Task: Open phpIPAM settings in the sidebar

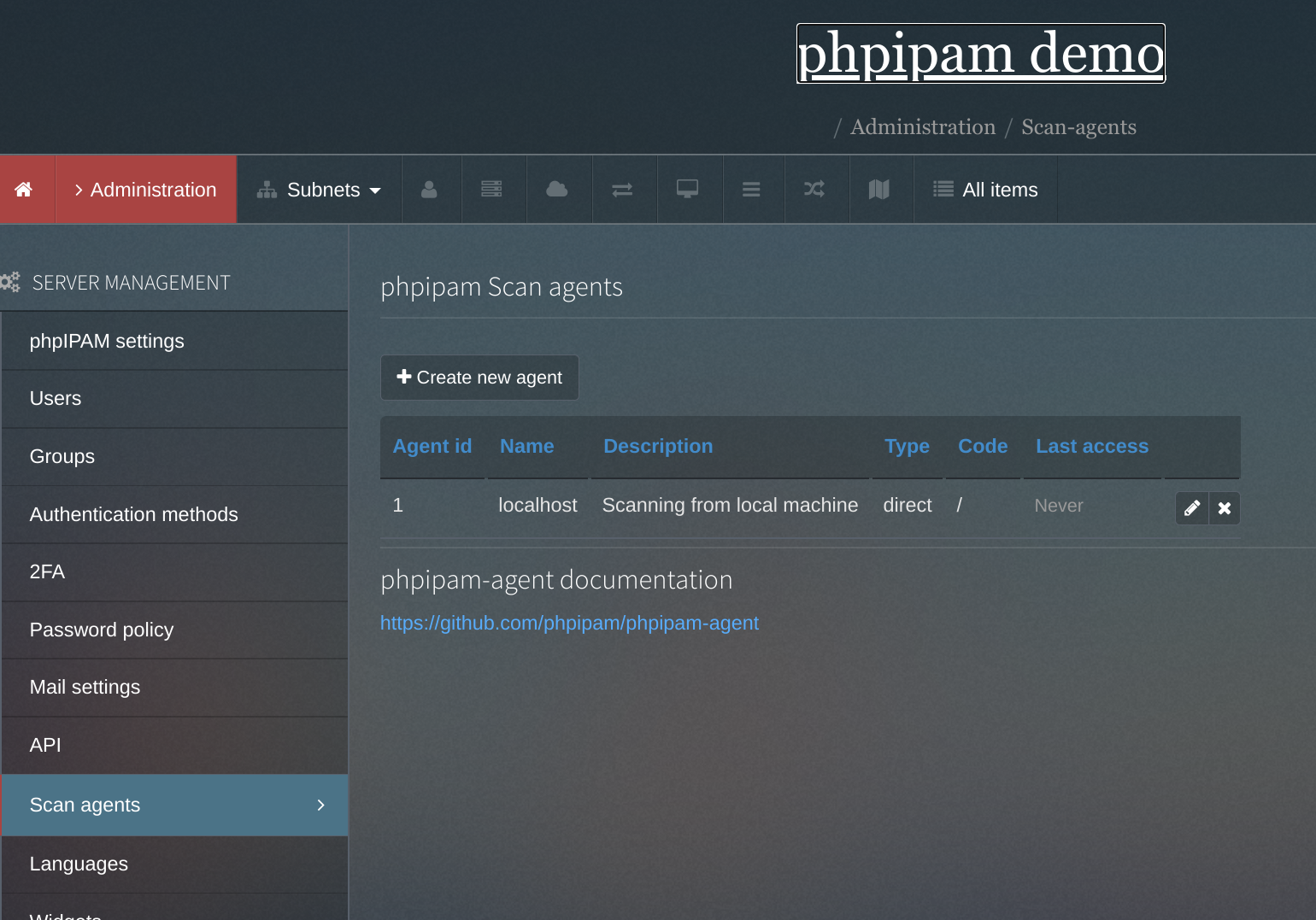Action: tap(174, 341)
